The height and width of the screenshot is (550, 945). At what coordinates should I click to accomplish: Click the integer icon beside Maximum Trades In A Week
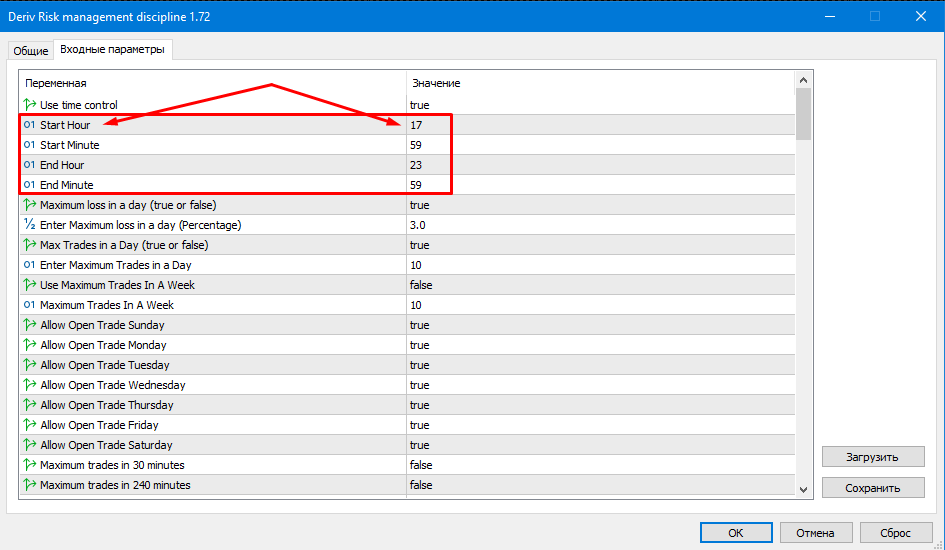30,304
